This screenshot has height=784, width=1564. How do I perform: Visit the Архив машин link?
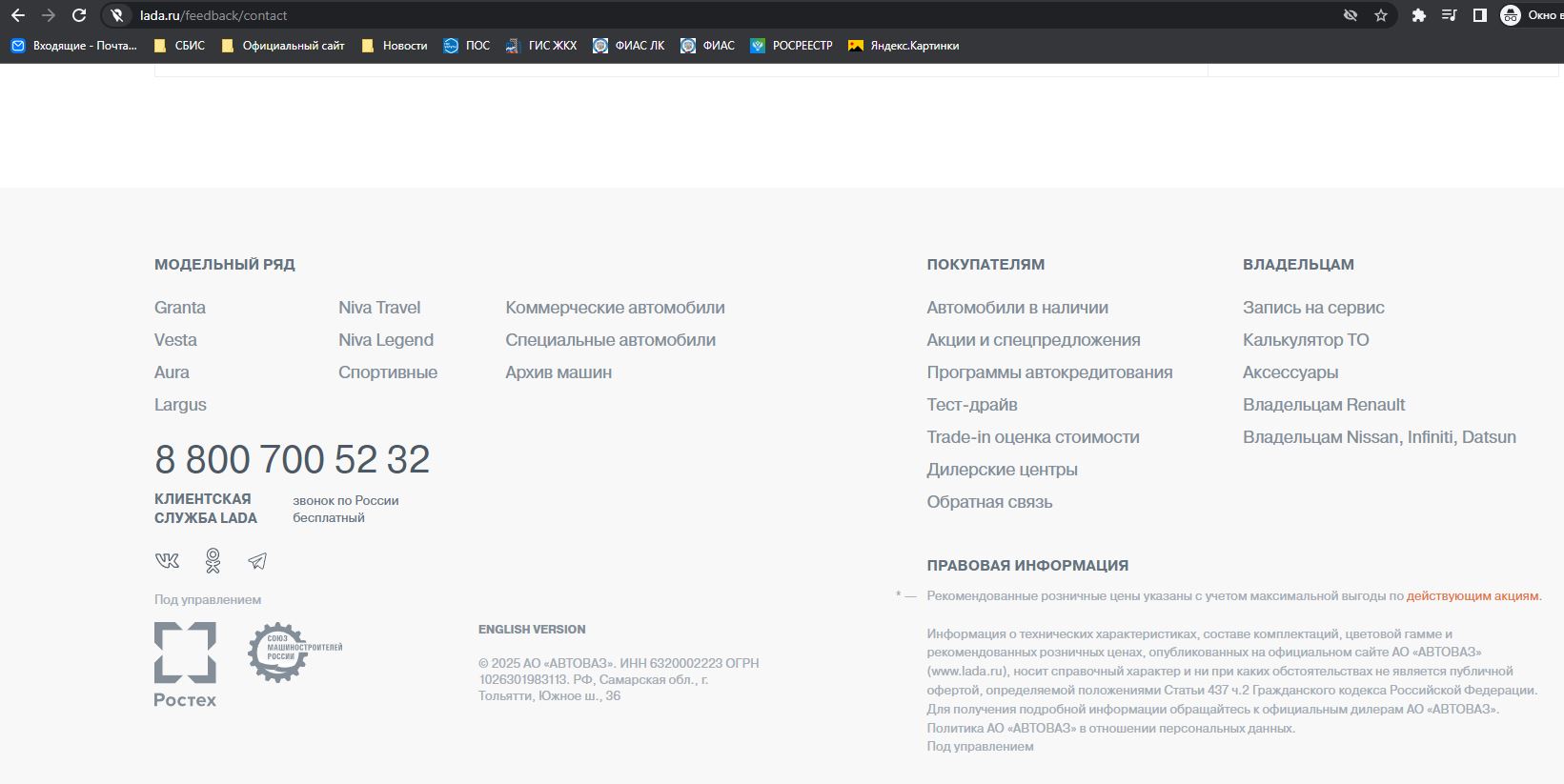tap(559, 372)
